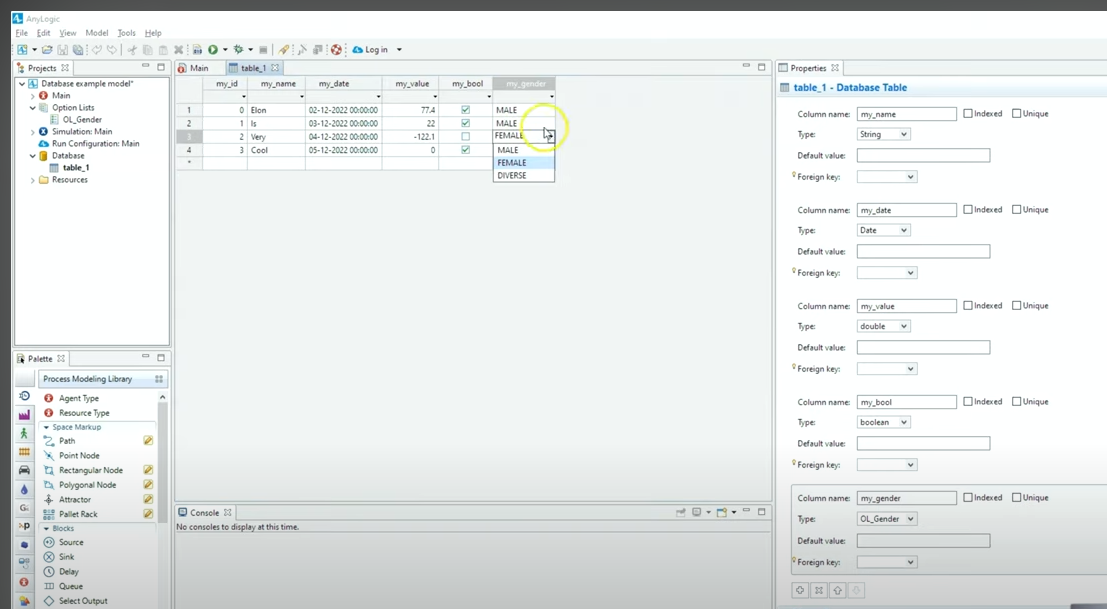Open the Road Traffic Library car icon
The image size is (1107, 609).
coord(24,470)
